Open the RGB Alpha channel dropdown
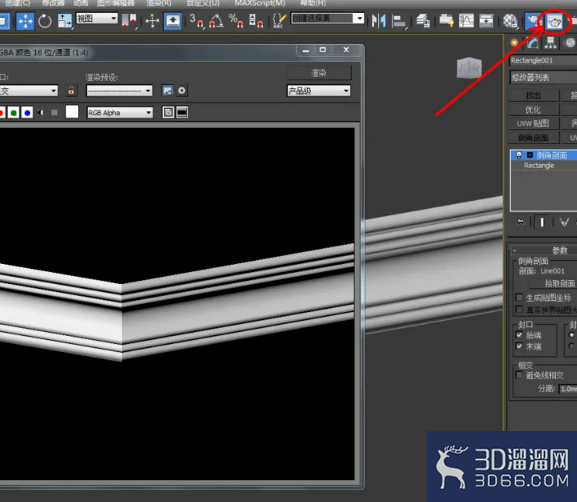 coord(120,113)
